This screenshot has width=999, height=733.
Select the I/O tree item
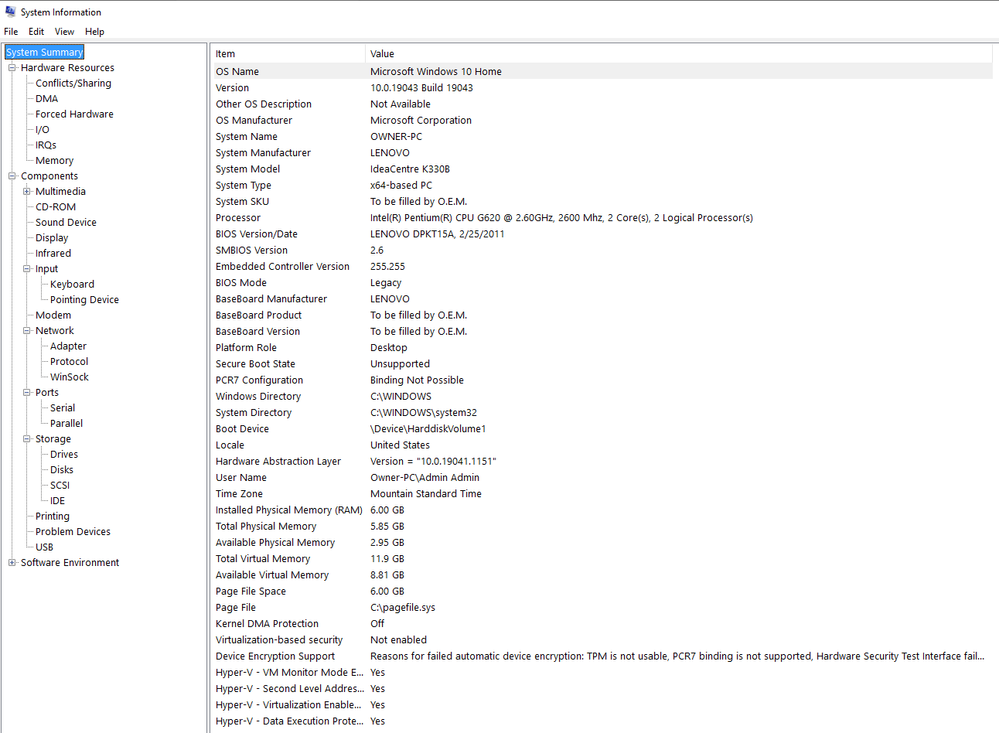tap(42, 129)
